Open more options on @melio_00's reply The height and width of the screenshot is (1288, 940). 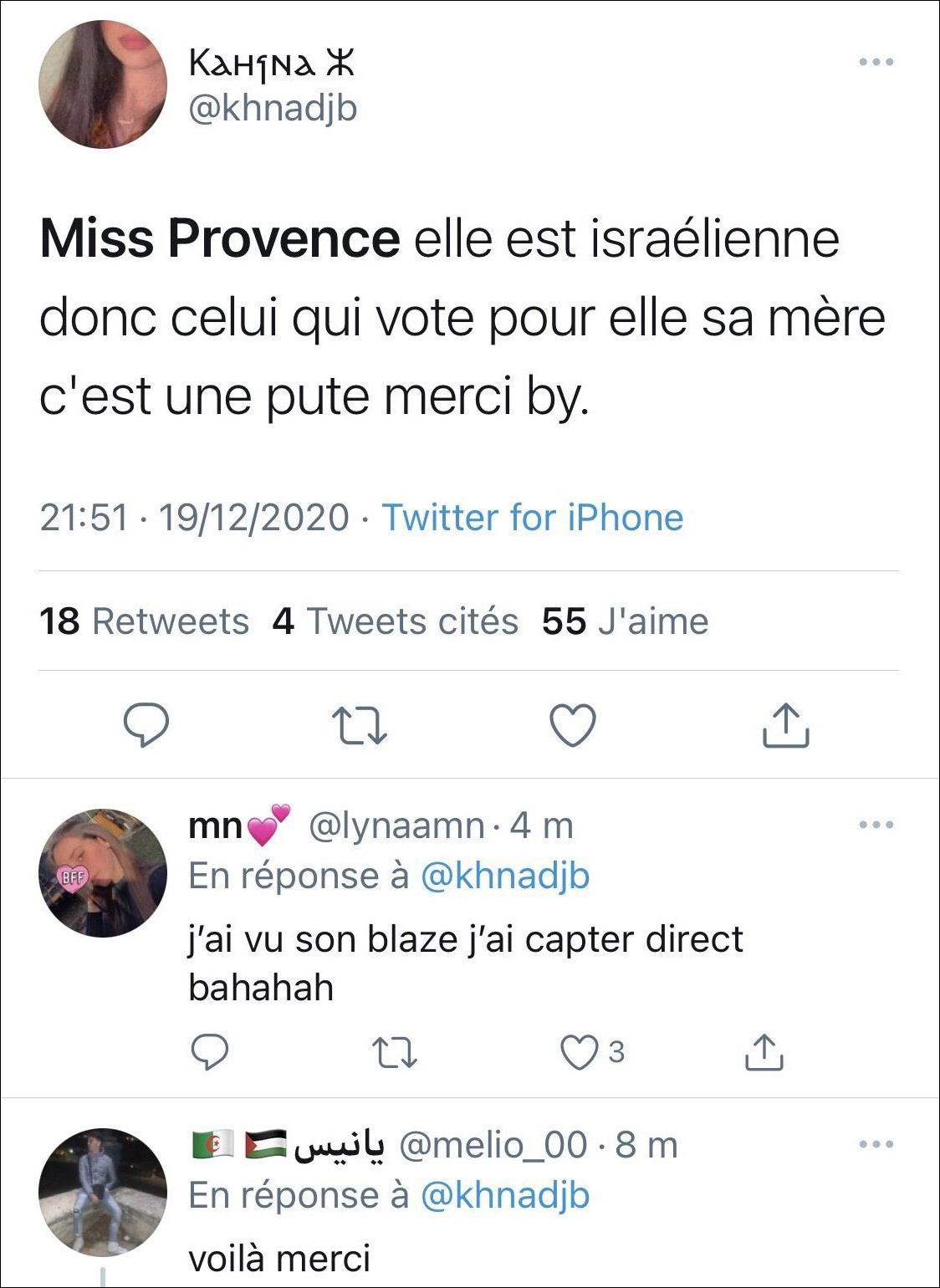click(x=876, y=1145)
